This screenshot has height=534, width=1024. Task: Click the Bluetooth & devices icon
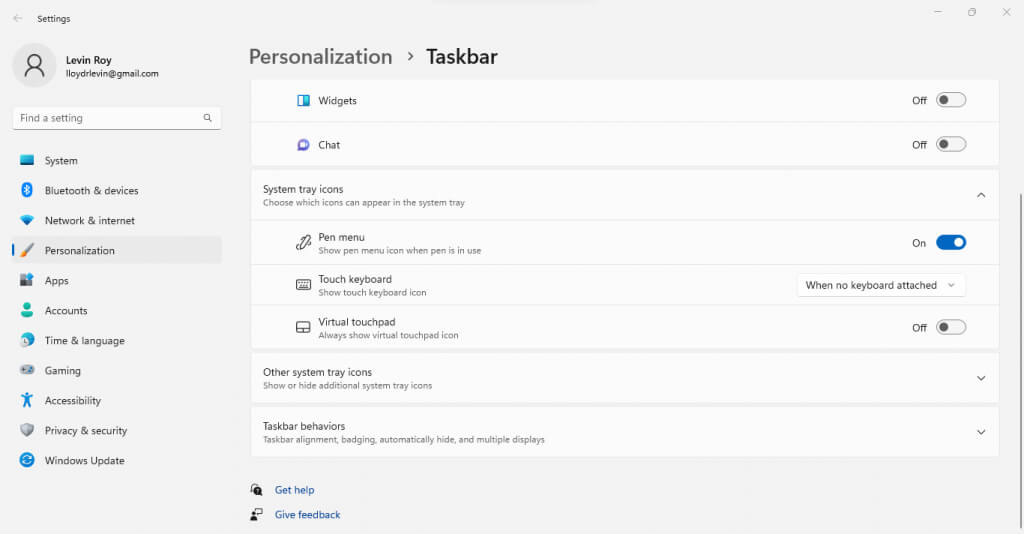[x=27, y=190]
